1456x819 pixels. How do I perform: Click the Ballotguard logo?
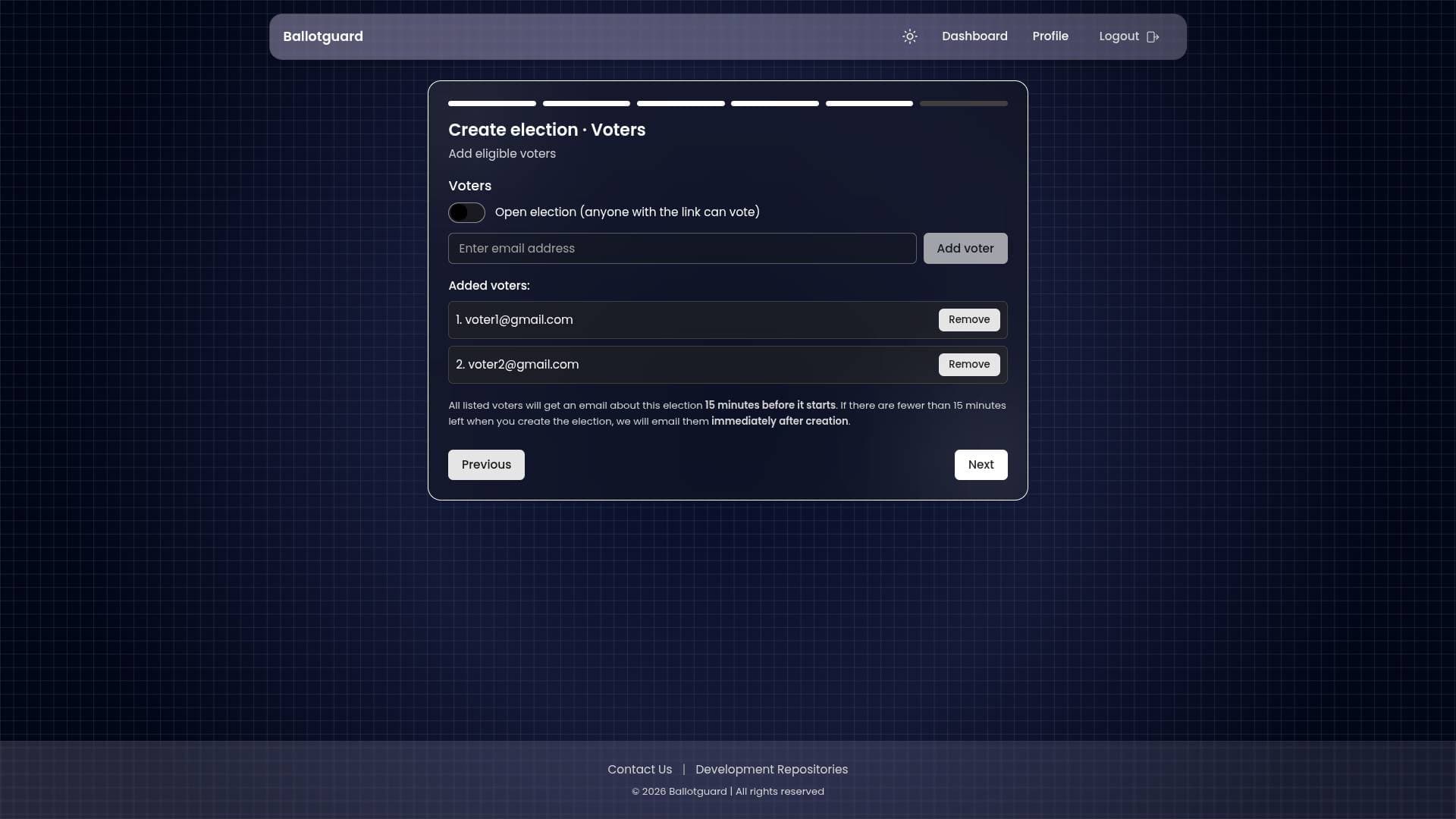(322, 36)
